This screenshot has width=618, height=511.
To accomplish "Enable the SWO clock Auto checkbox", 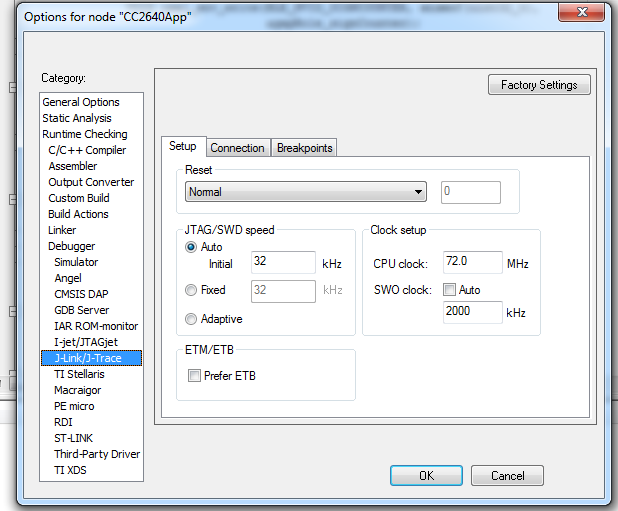I will (449, 290).
